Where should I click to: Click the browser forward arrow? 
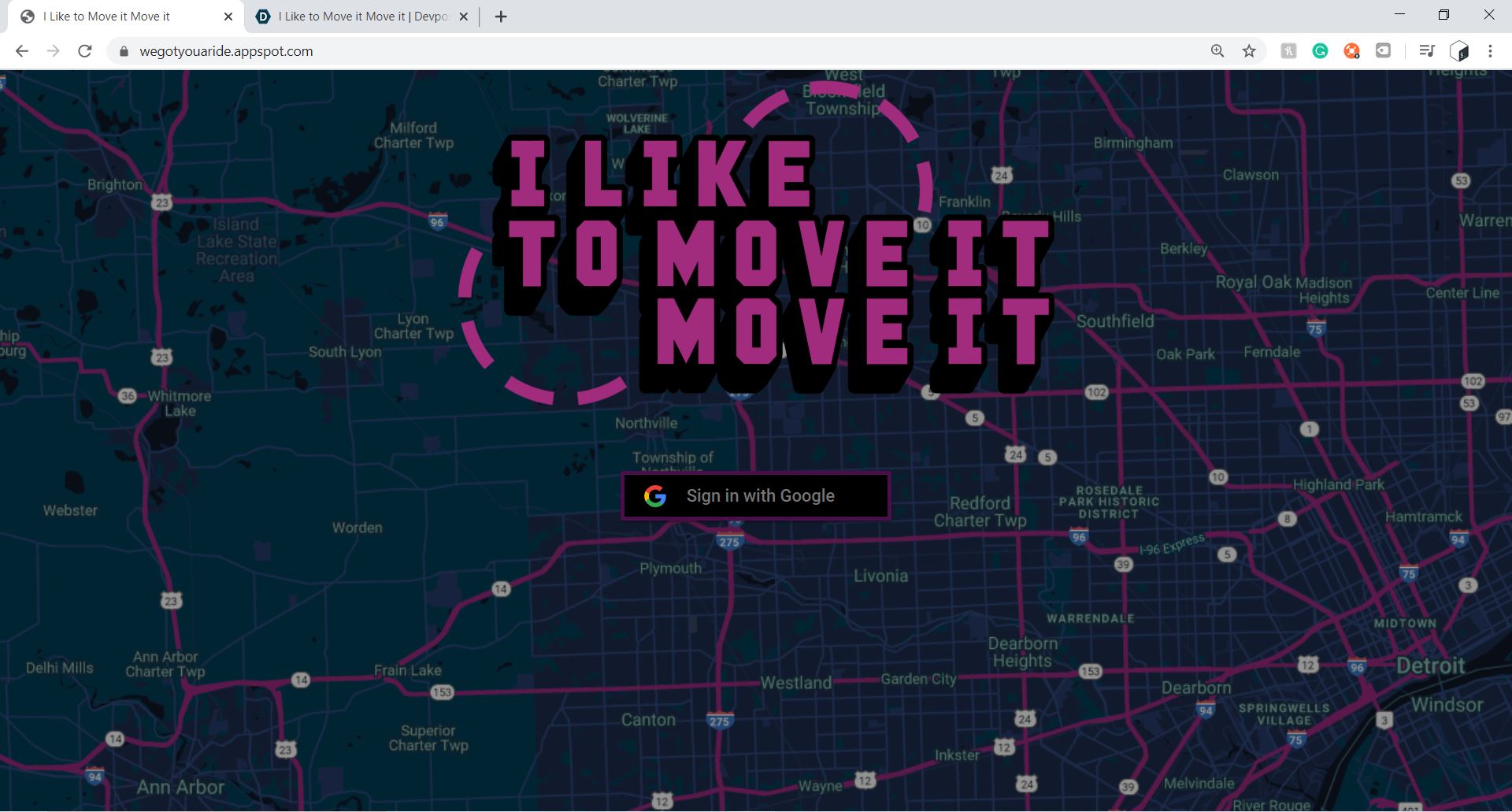tap(53, 51)
